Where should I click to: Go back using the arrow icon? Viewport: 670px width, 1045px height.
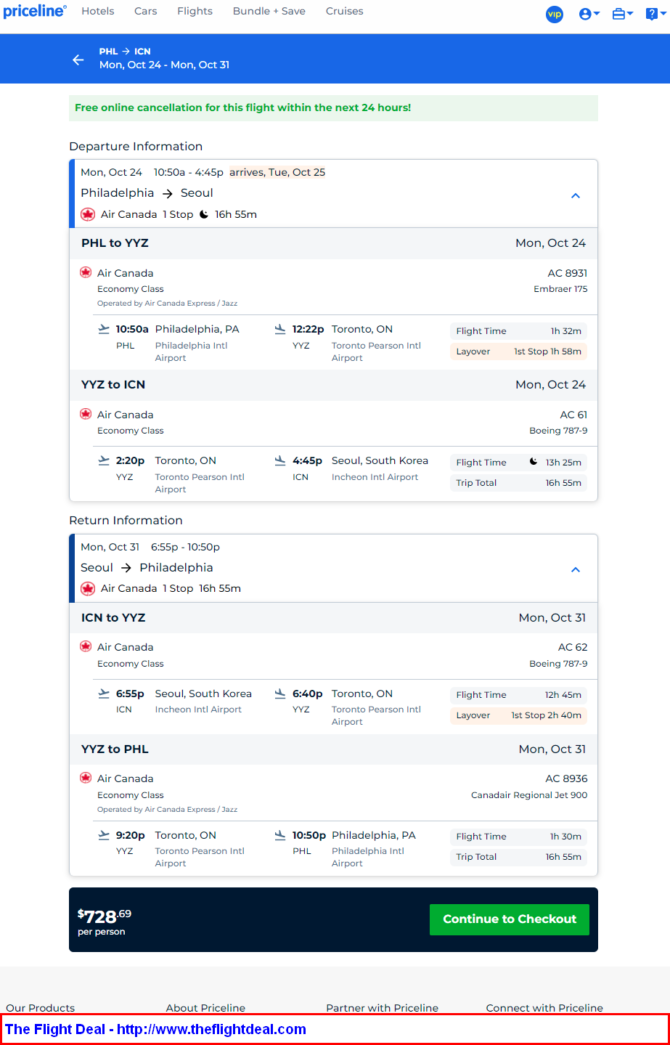[x=78, y=60]
